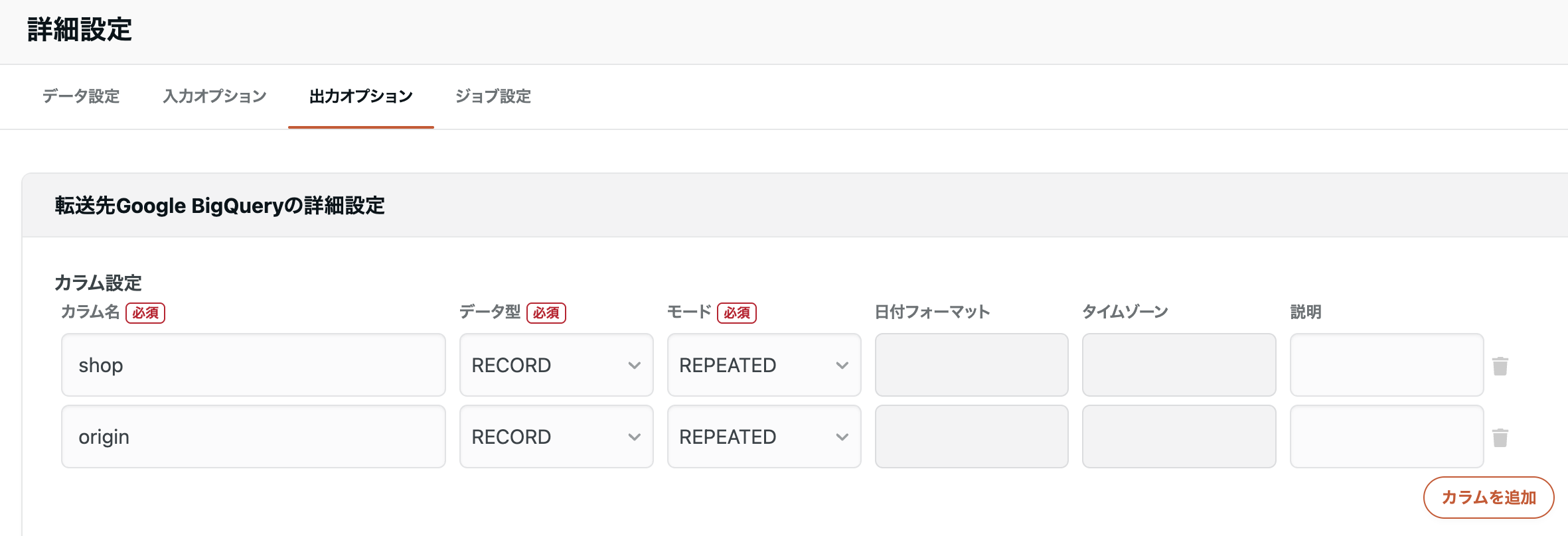Switch to the 入力オプション tab
Image resolution: width=1568 pixels, height=536 pixels.
point(215,96)
